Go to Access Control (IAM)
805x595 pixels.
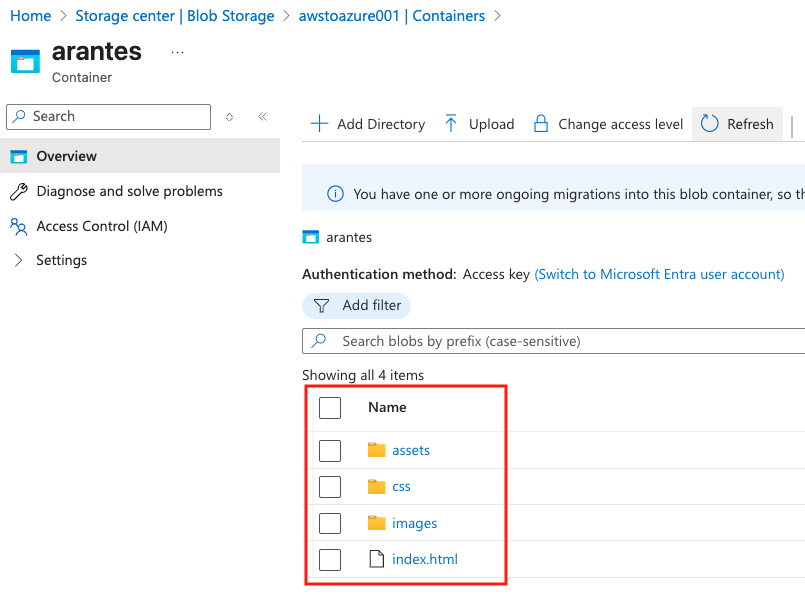[x=101, y=226]
